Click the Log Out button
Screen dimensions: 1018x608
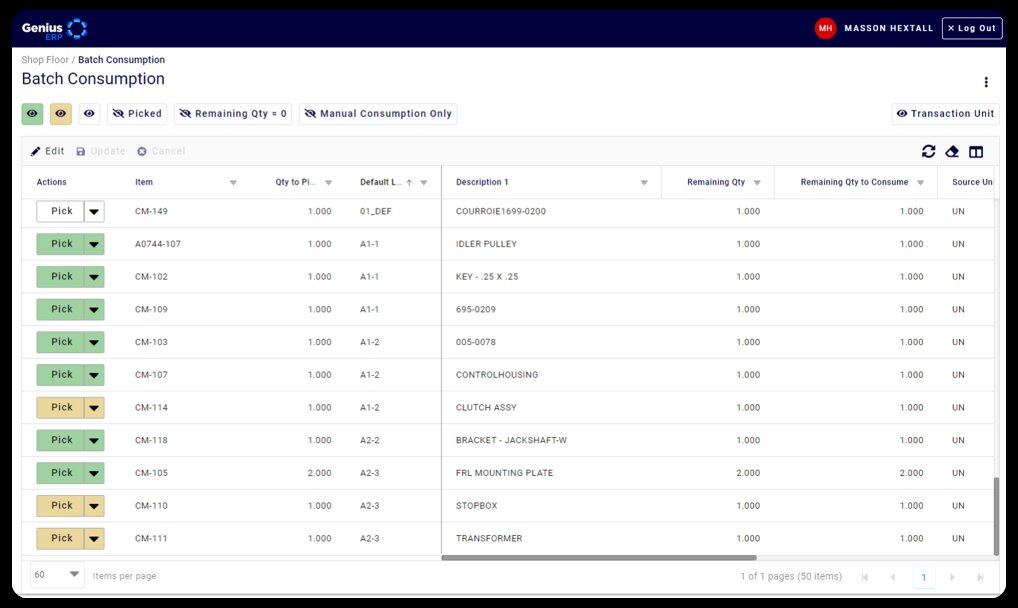coord(971,28)
